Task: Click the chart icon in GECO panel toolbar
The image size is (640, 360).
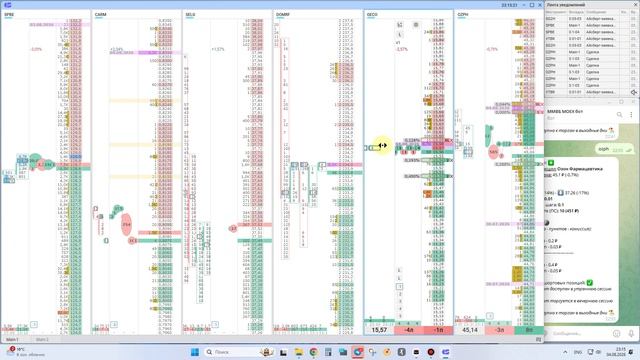Action: coord(400,25)
